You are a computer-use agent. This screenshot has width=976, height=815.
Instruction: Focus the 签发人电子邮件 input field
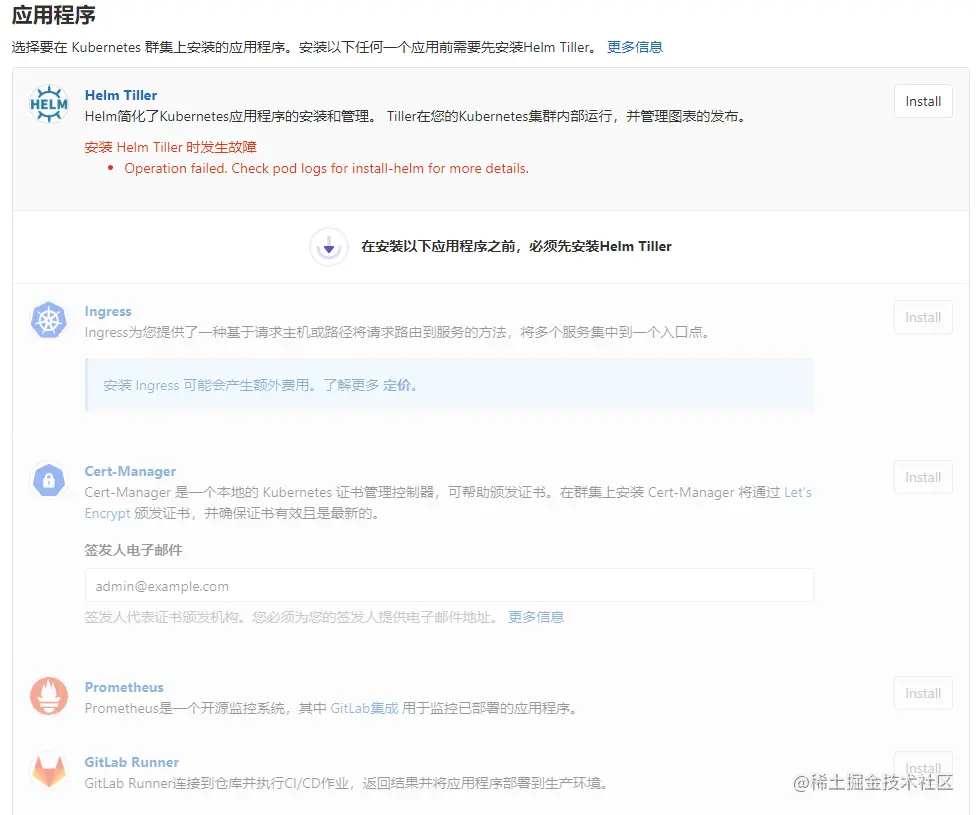pyautogui.click(x=449, y=585)
